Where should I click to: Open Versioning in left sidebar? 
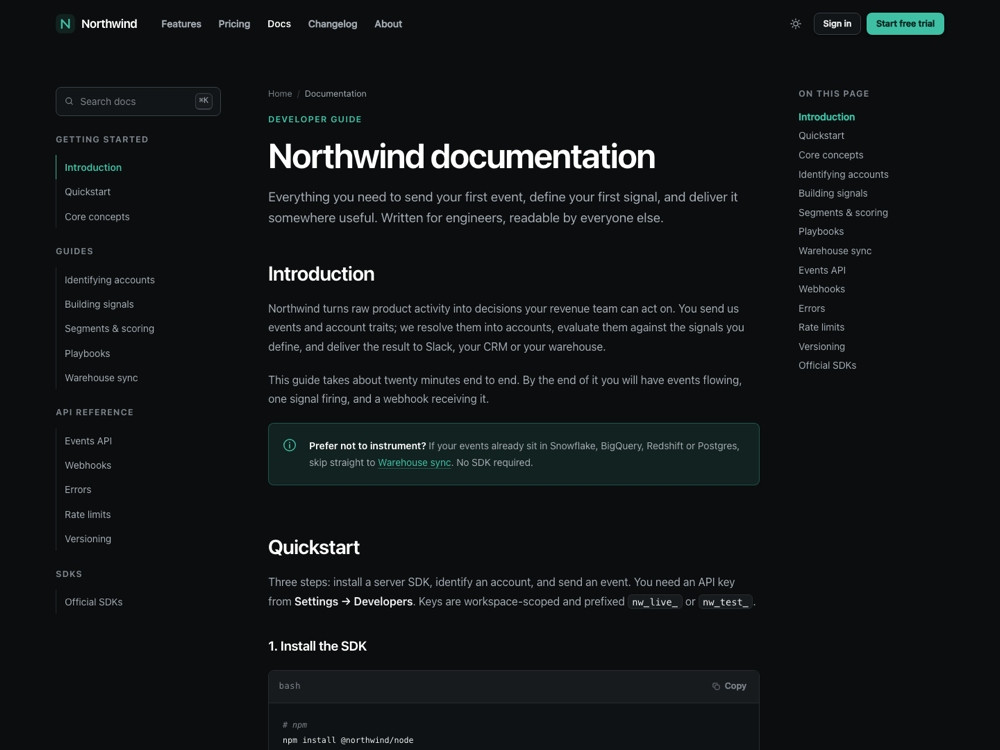(x=88, y=539)
